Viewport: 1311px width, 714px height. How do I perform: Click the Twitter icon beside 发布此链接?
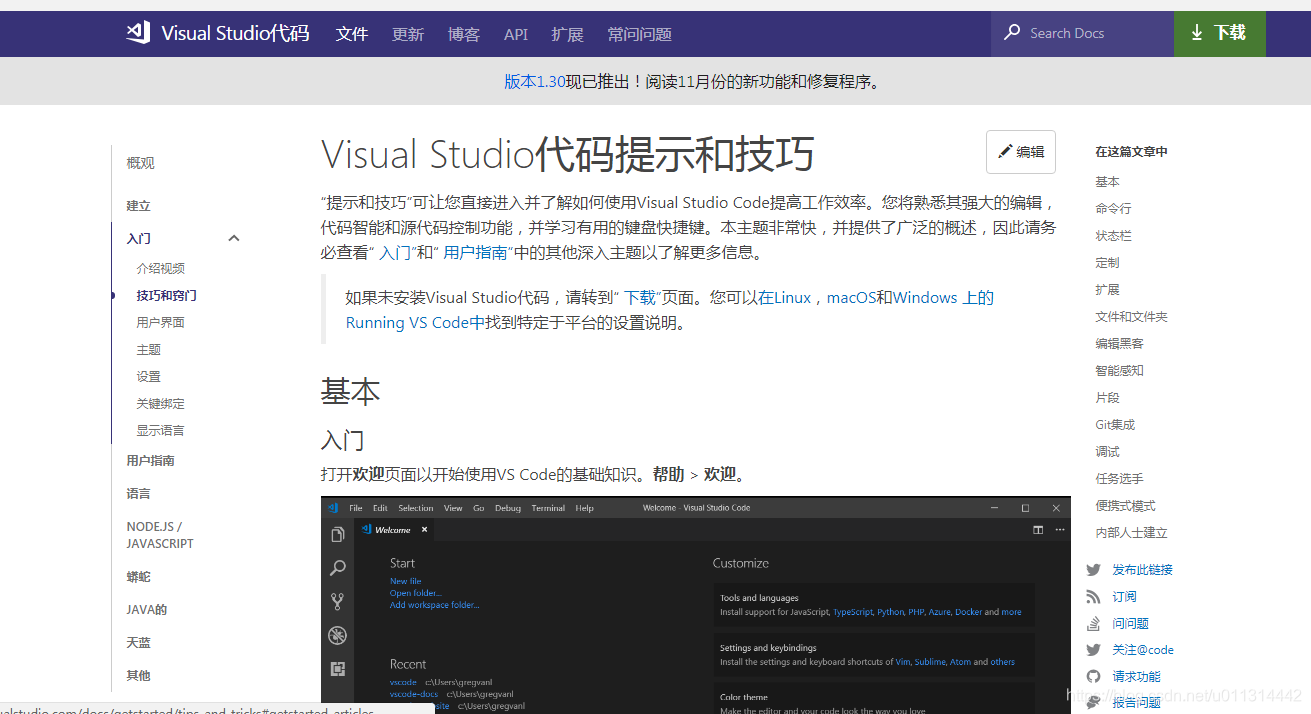(x=1093, y=569)
